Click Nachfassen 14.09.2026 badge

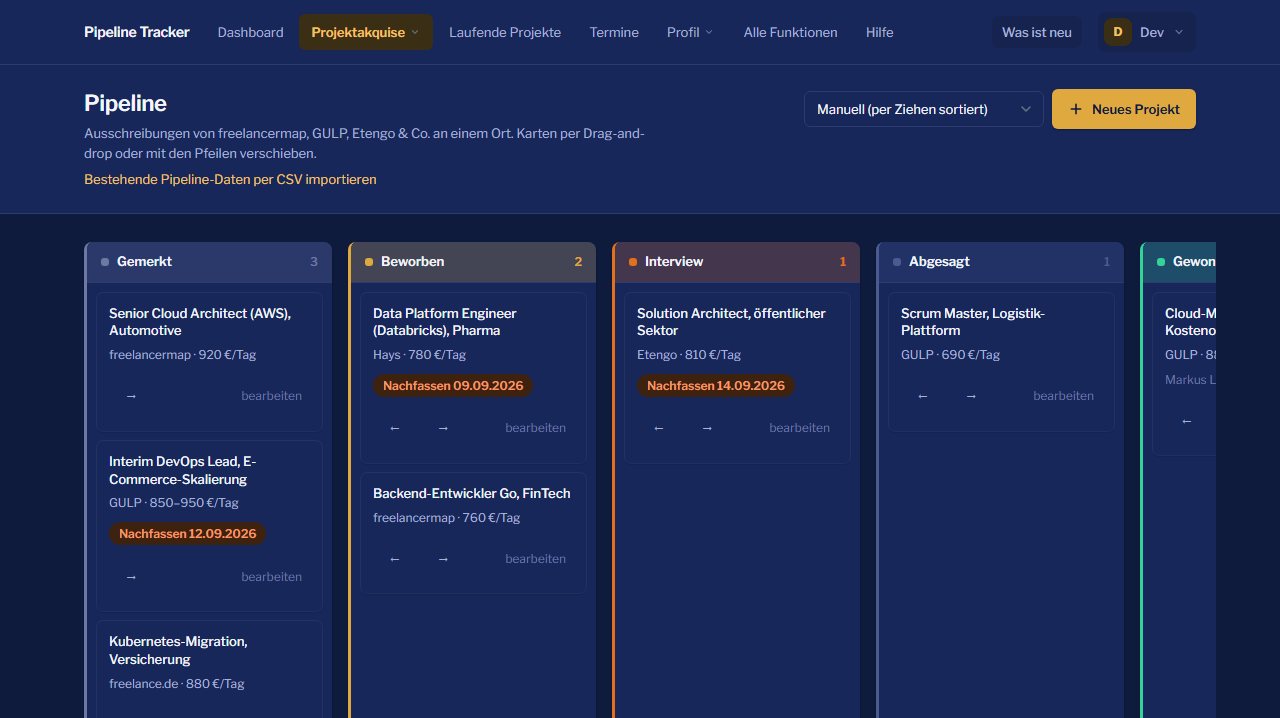pyautogui.click(x=716, y=386)
